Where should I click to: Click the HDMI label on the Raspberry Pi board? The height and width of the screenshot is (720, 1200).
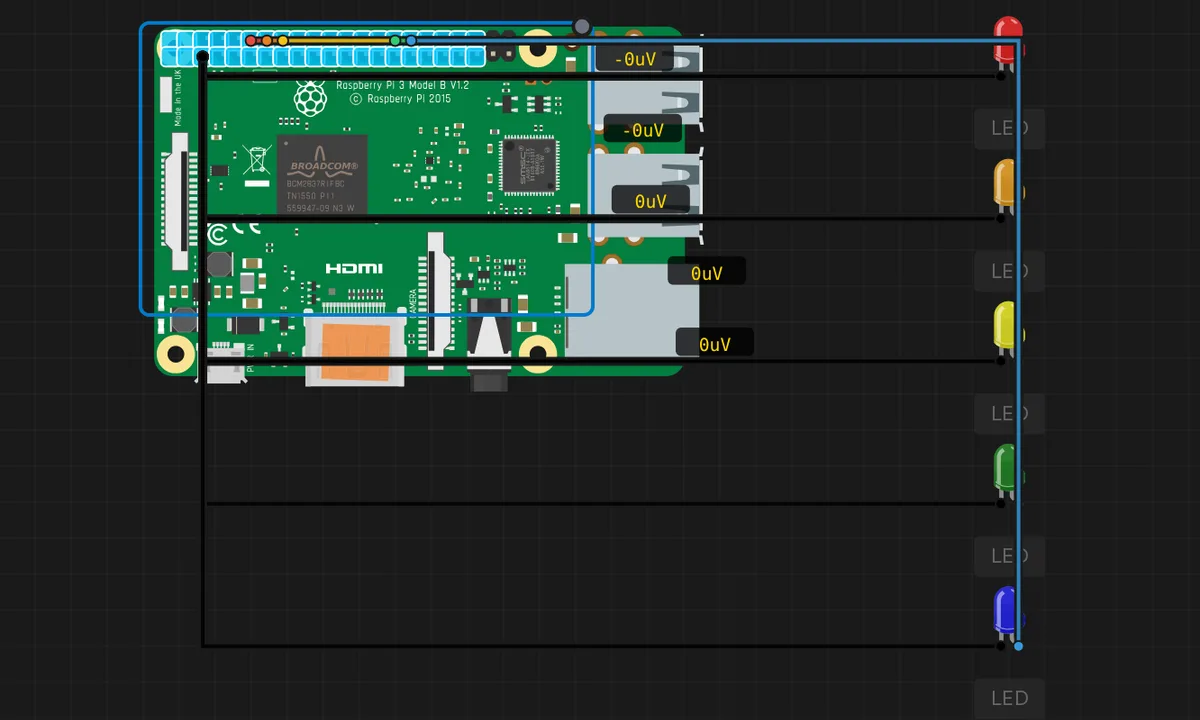(354, 268)
